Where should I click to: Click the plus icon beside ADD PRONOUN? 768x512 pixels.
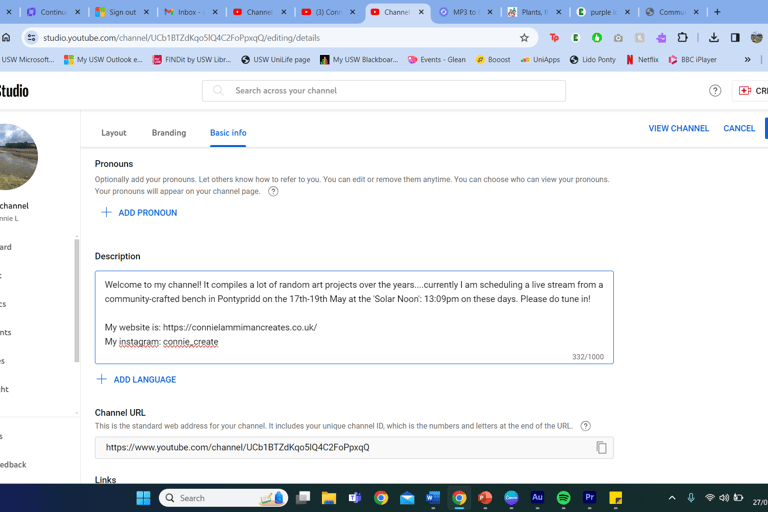[106, 213]
